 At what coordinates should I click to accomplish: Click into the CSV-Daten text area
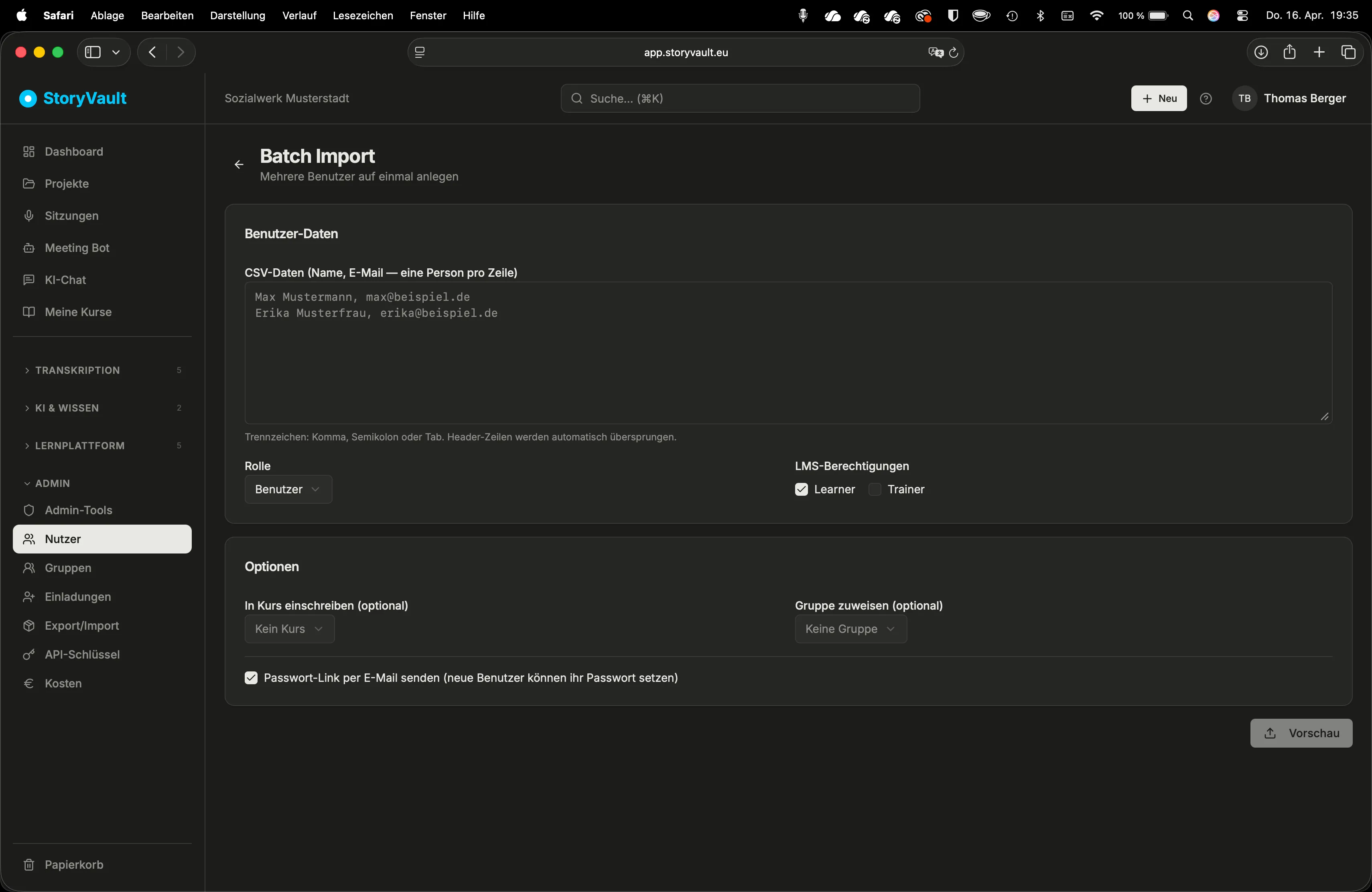[x=788, y=353]
